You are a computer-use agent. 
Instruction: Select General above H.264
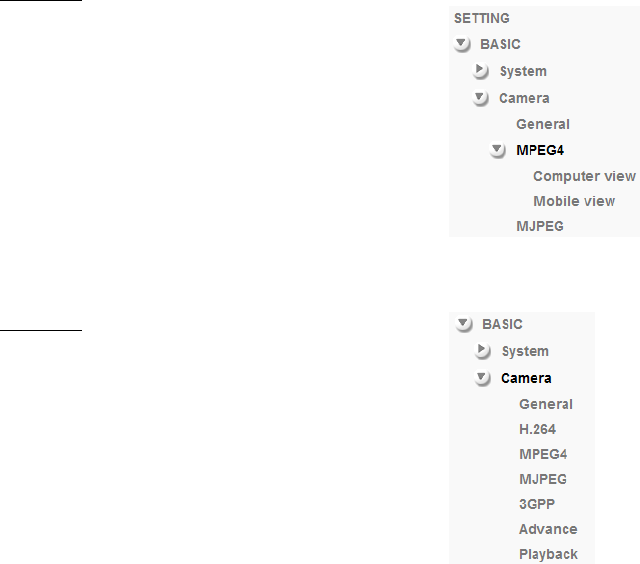pos(546,404)
